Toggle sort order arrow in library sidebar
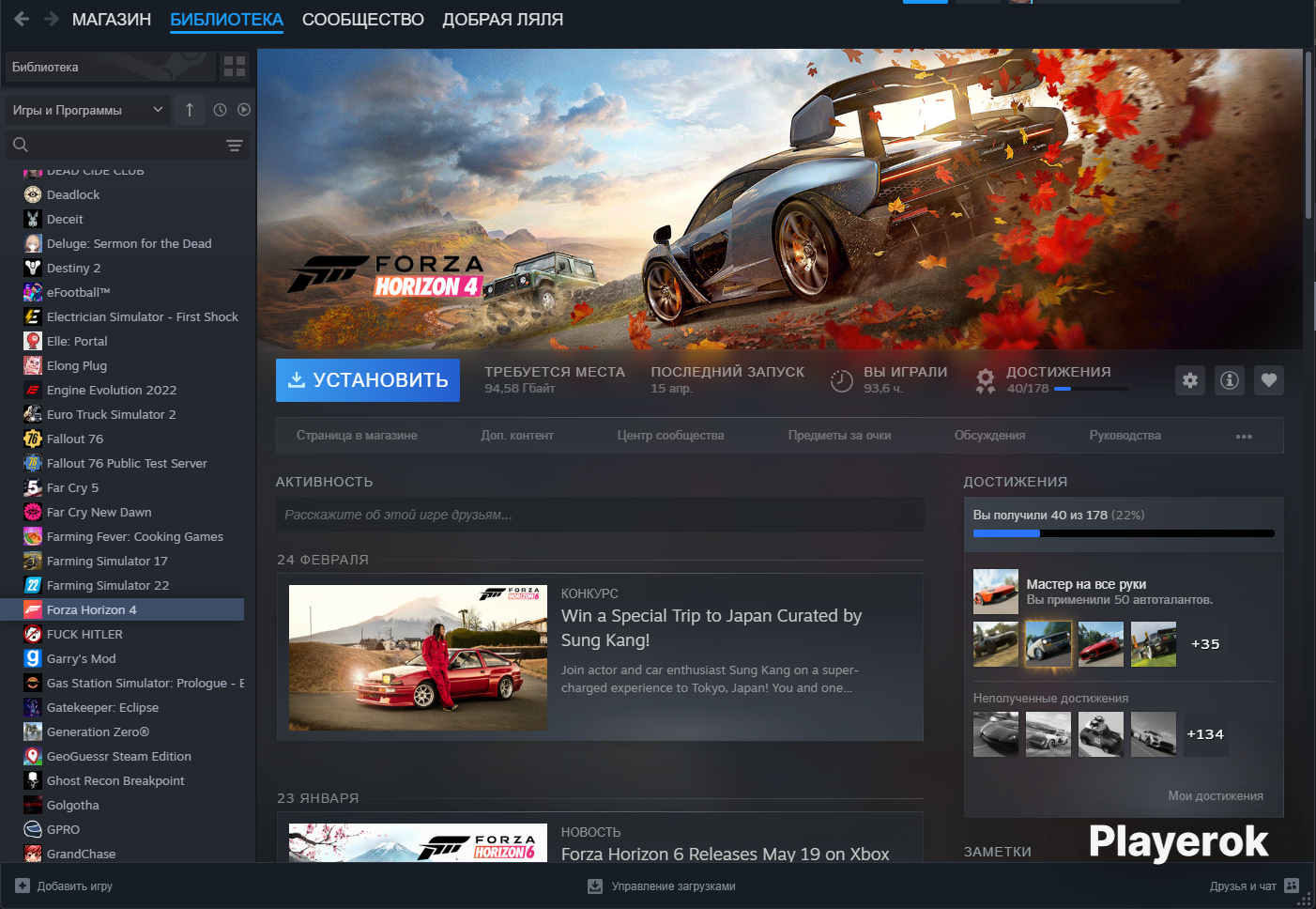Viewport: 1316px width, 909px height. tap(190, 110)
